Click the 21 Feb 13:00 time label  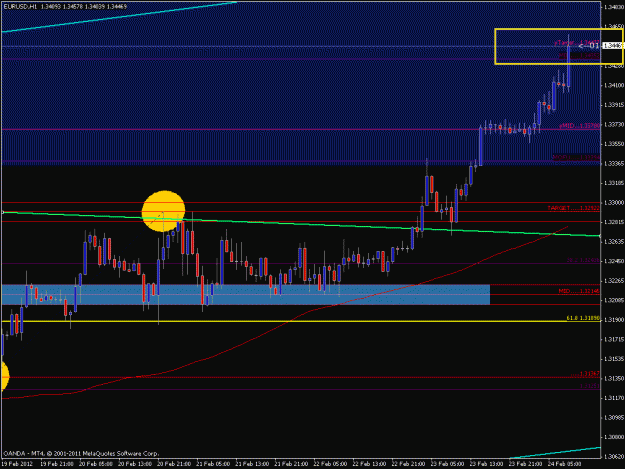(252, 464)
